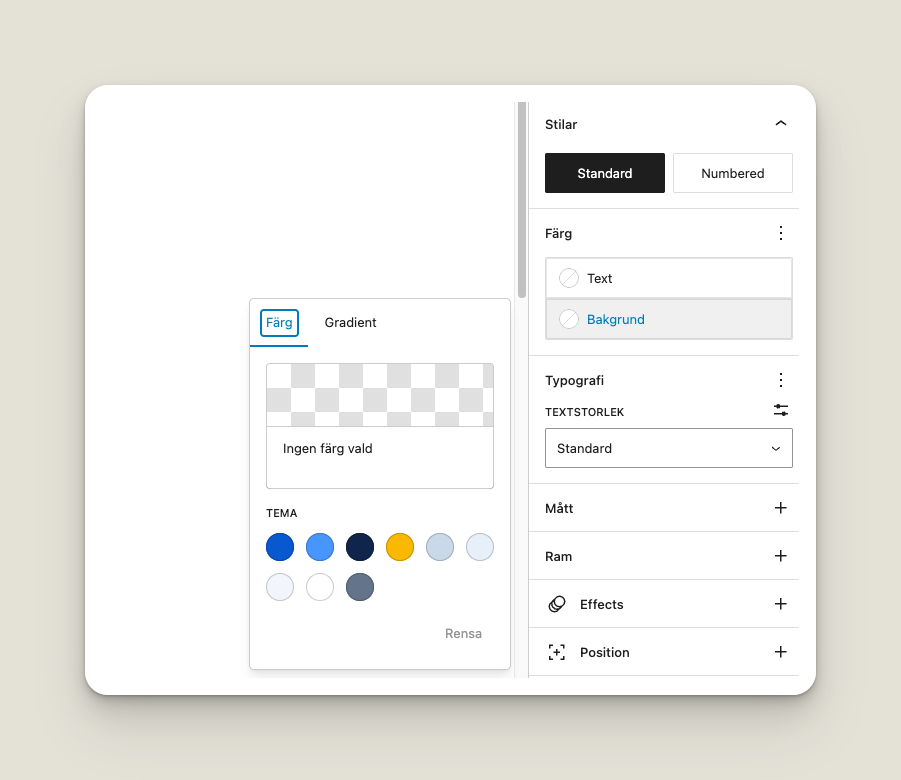Viewport: 901px width, 780px height.
Task: Click plus icon next to Ram
Action: click(781, 556)
